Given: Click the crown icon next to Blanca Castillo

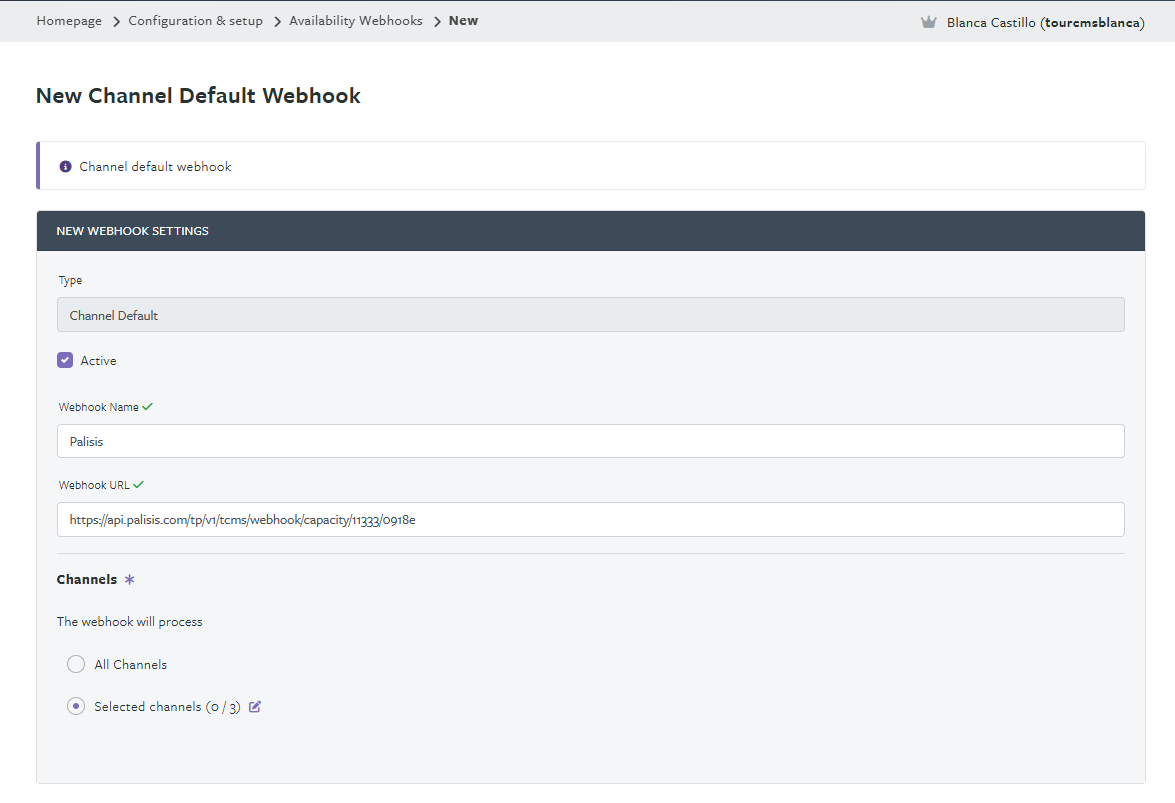Looking at the screenshot, I should 928,22.
